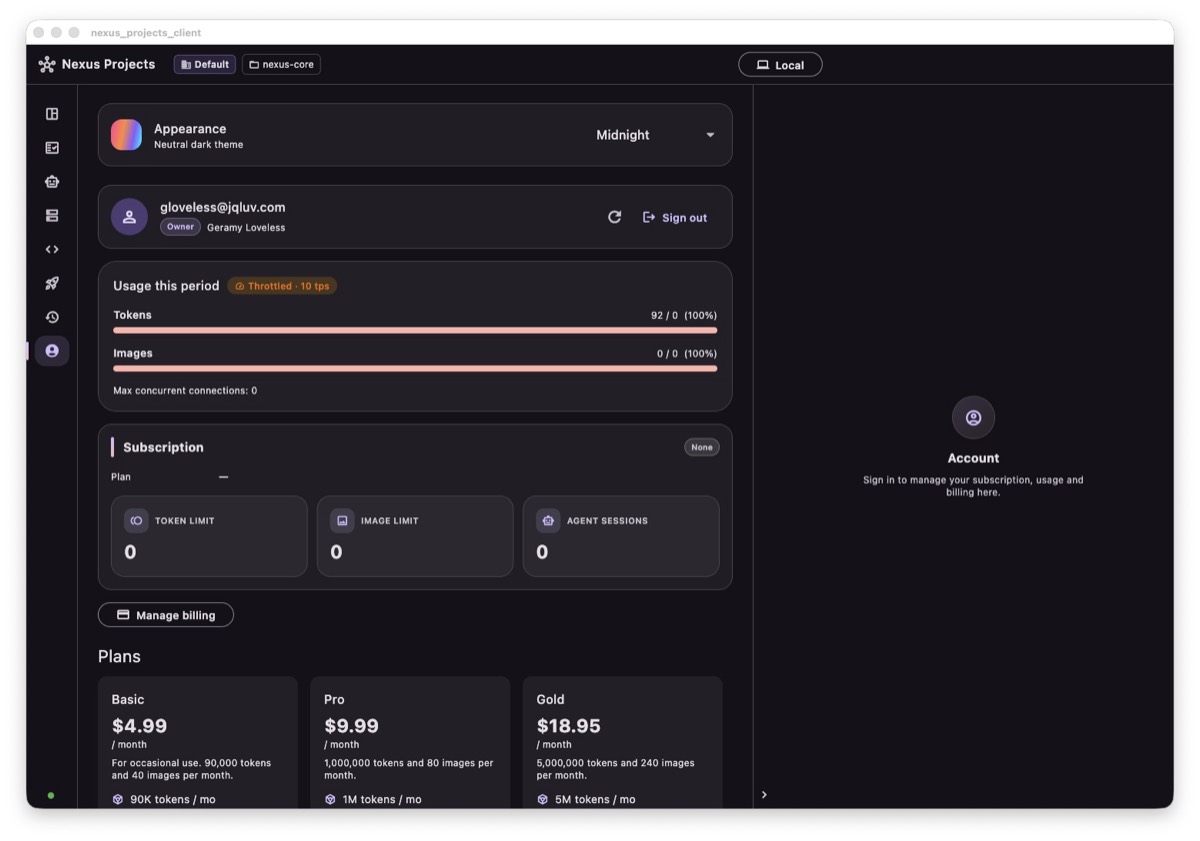
Task: Click the cube icon beside 1M tokens
Action: 330,800
